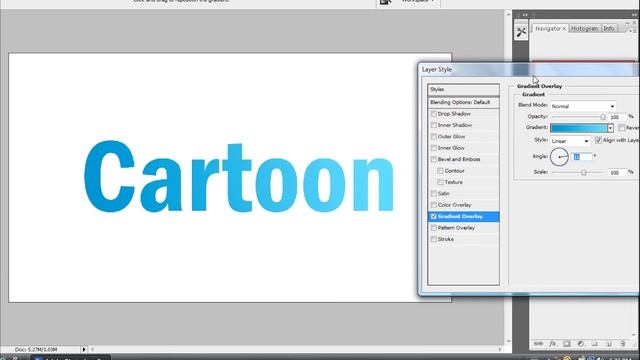Click the fx add layer style icon
640x360 pixels.
(552, 344)
